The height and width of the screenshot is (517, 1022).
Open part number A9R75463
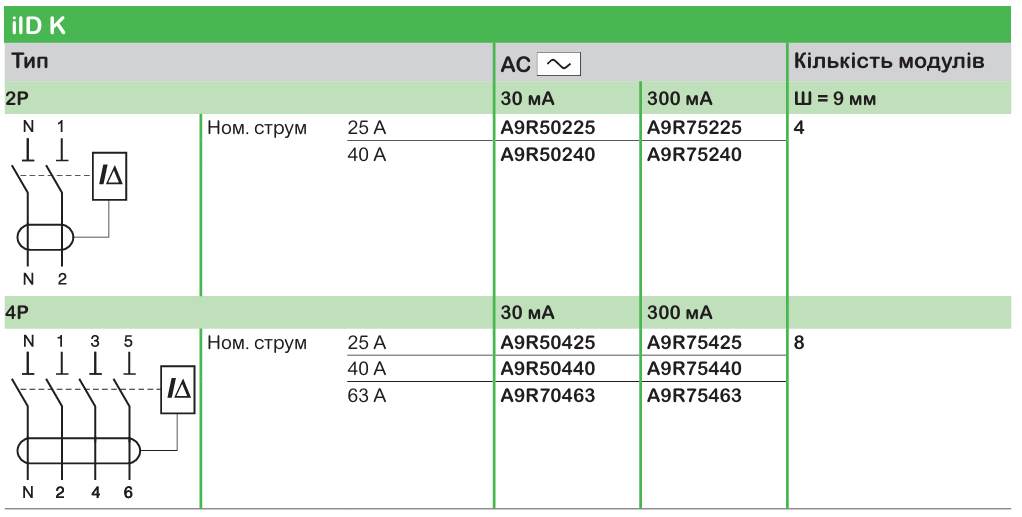coord(694,396)
